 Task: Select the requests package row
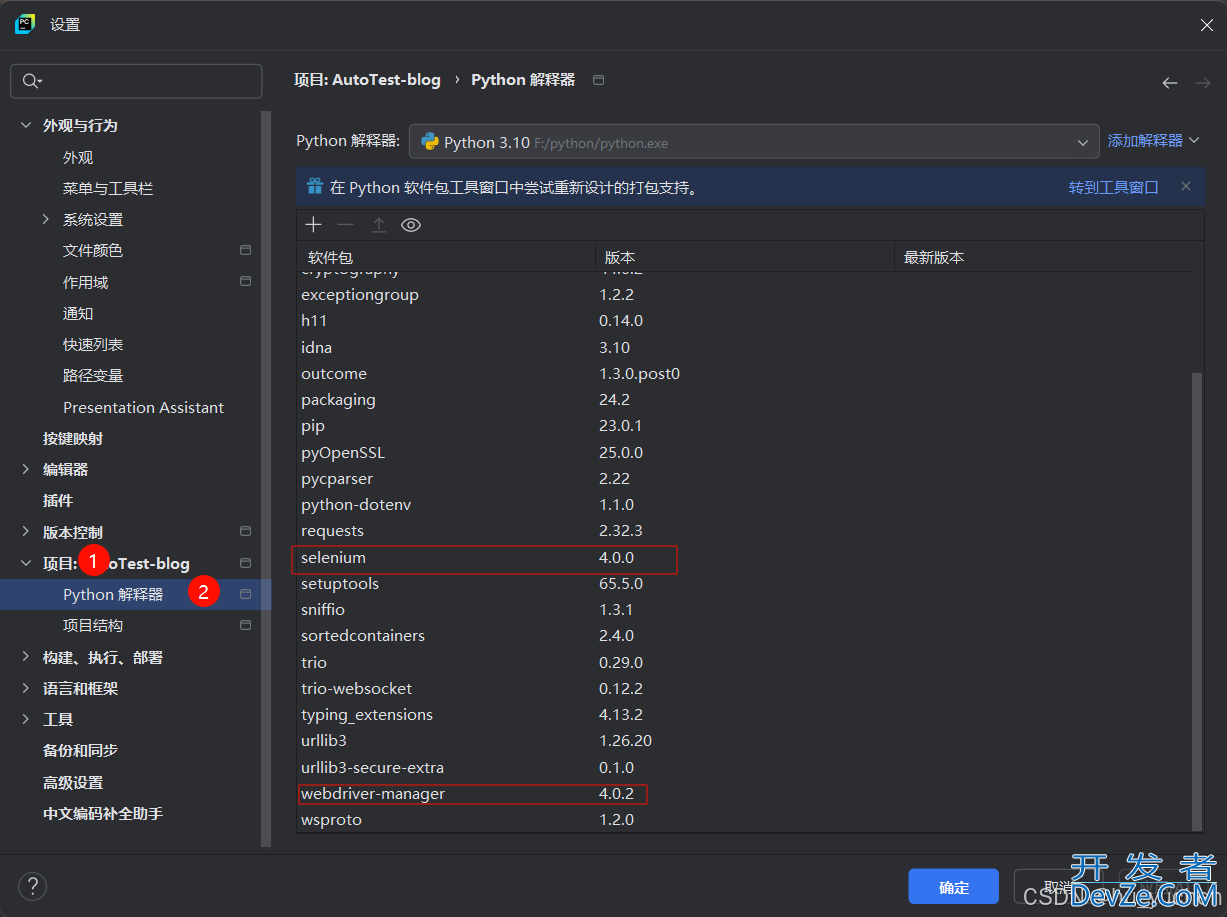click(744, 530)
